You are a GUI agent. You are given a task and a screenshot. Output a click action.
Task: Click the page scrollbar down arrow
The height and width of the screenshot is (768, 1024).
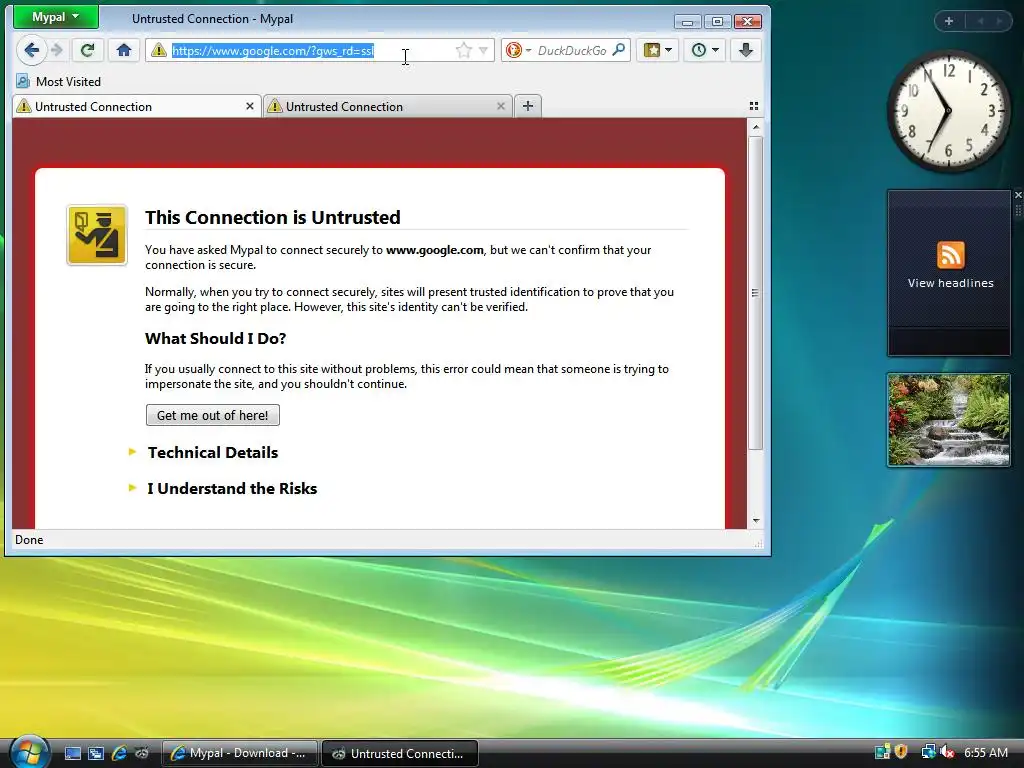(756, 520)
